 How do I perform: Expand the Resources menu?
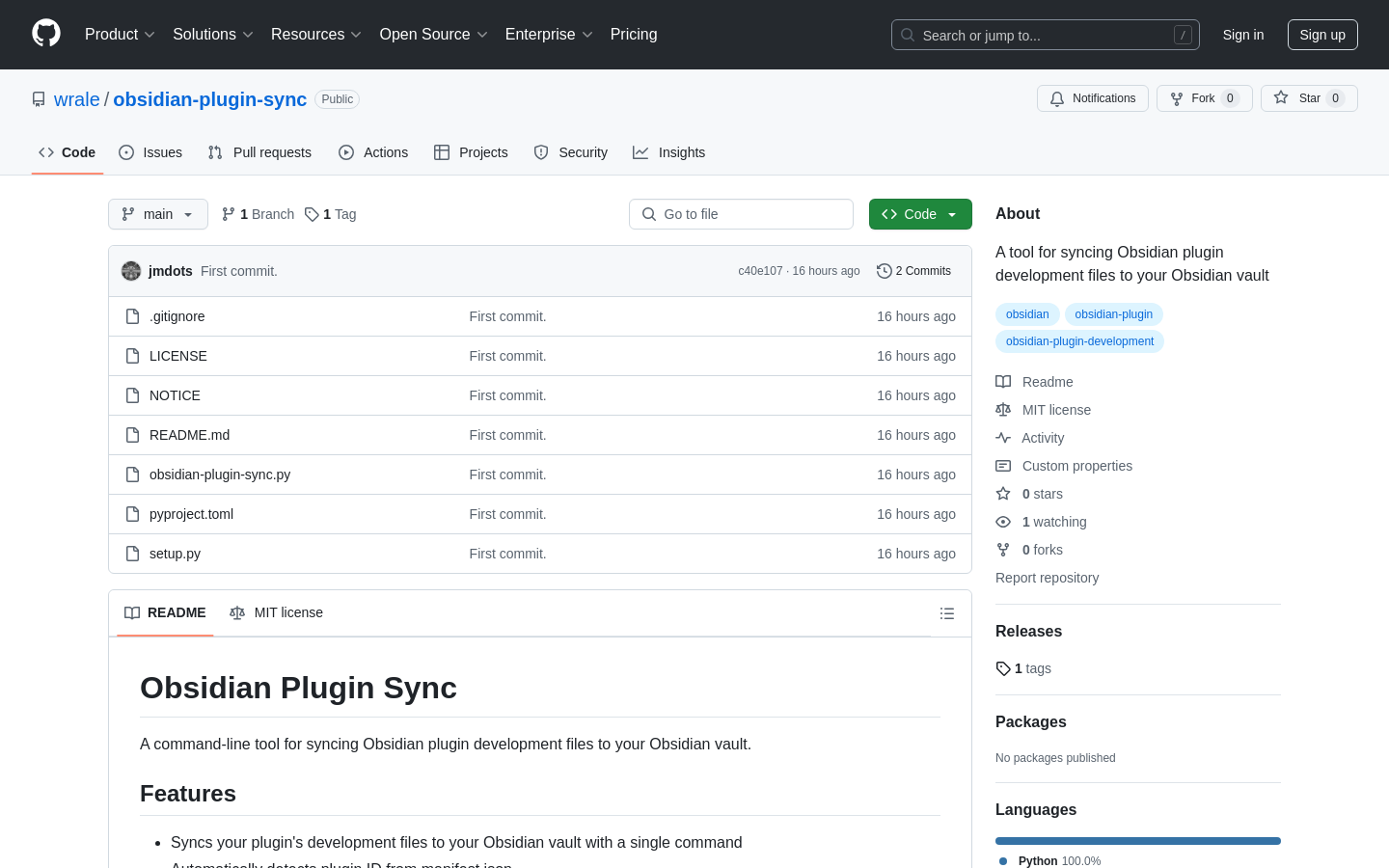[316, 35]
